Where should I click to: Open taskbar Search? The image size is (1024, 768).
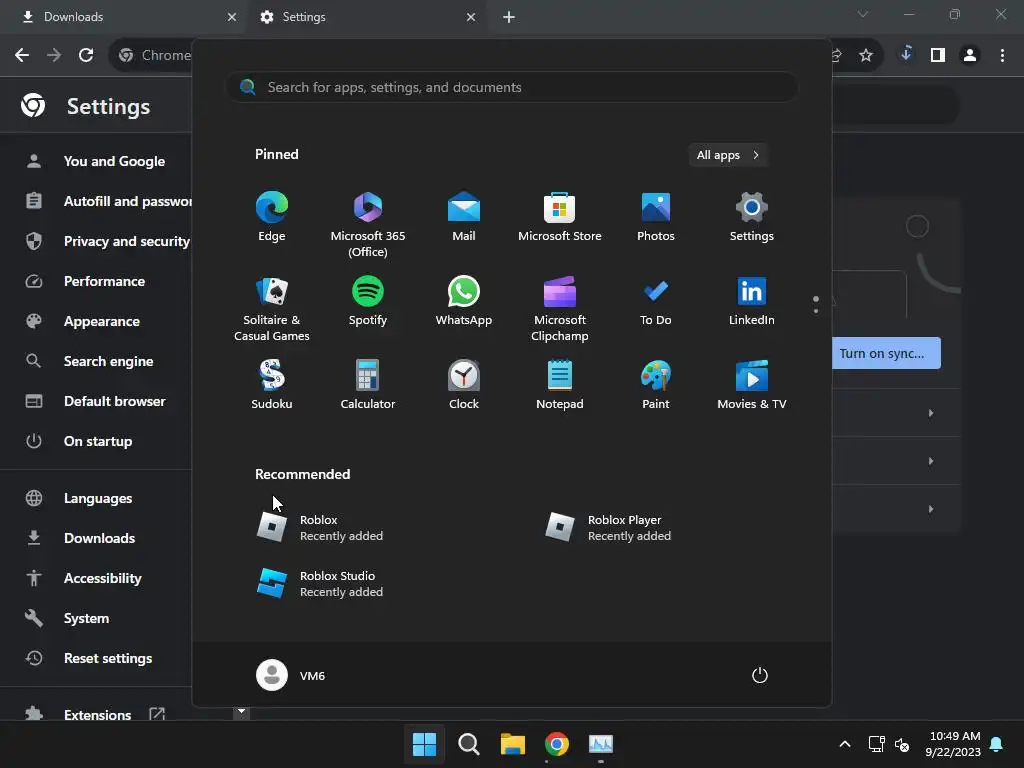coord(468,744)
